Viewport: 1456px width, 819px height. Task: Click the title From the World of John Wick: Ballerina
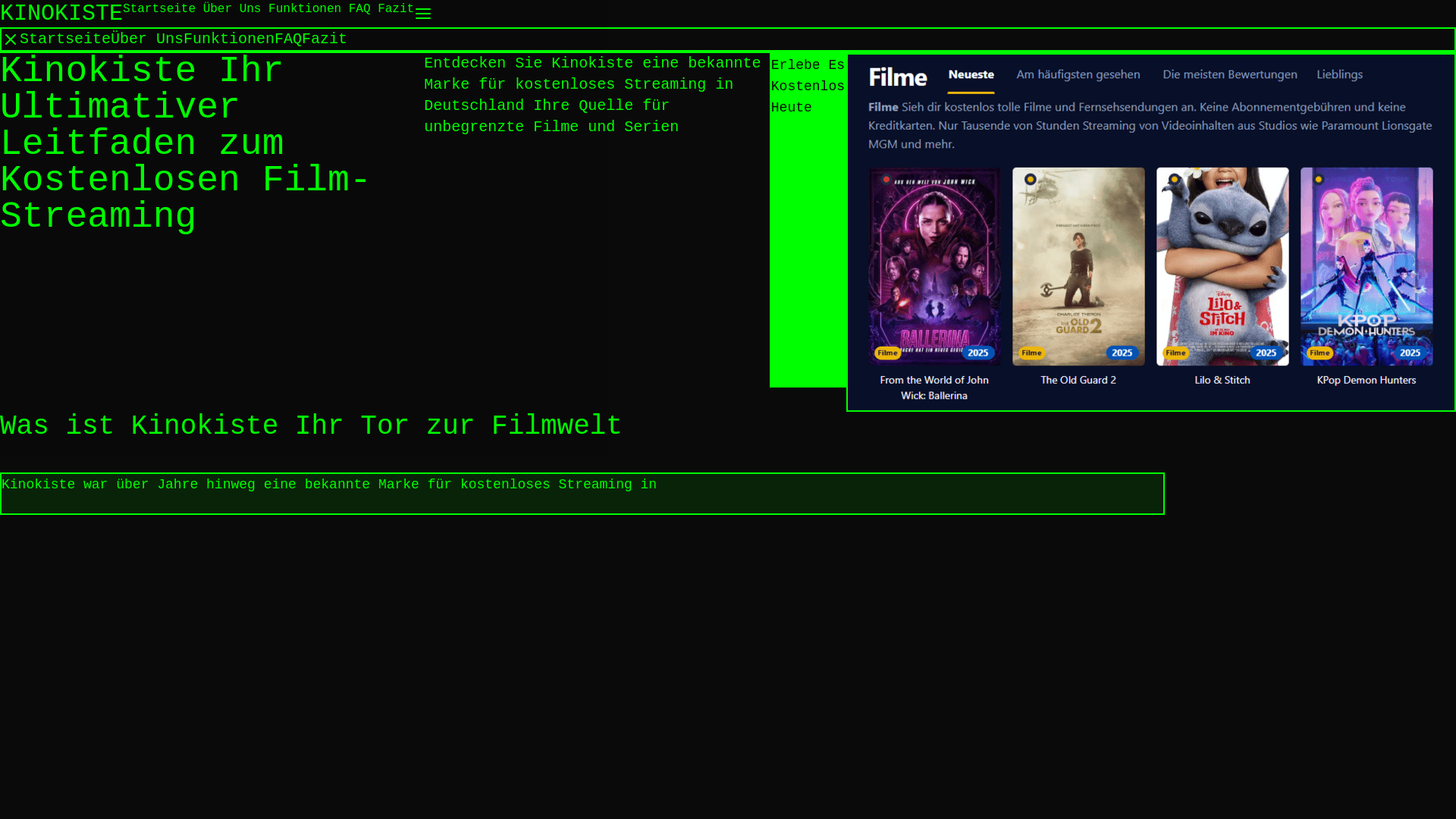click(934, 388)
